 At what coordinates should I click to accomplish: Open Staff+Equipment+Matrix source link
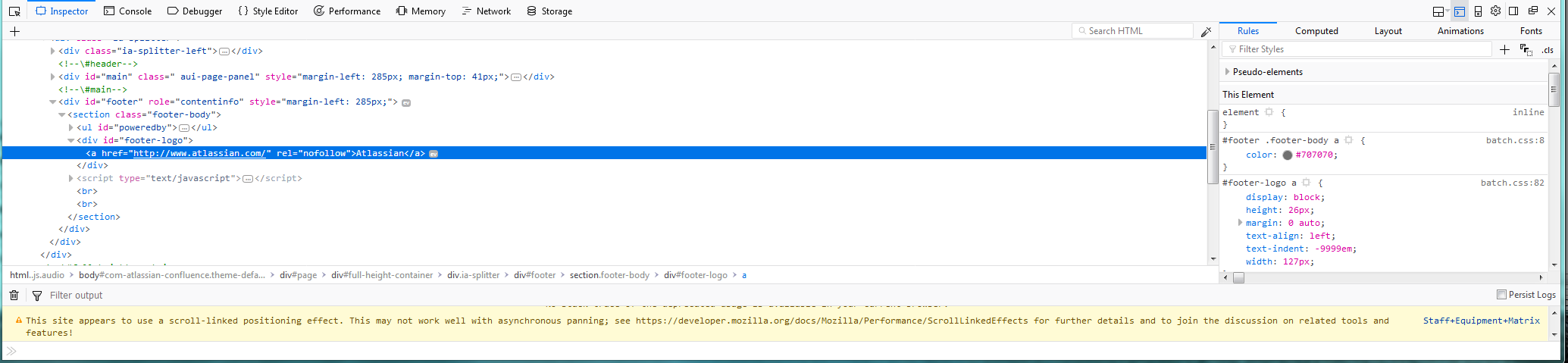[1481, 321]
